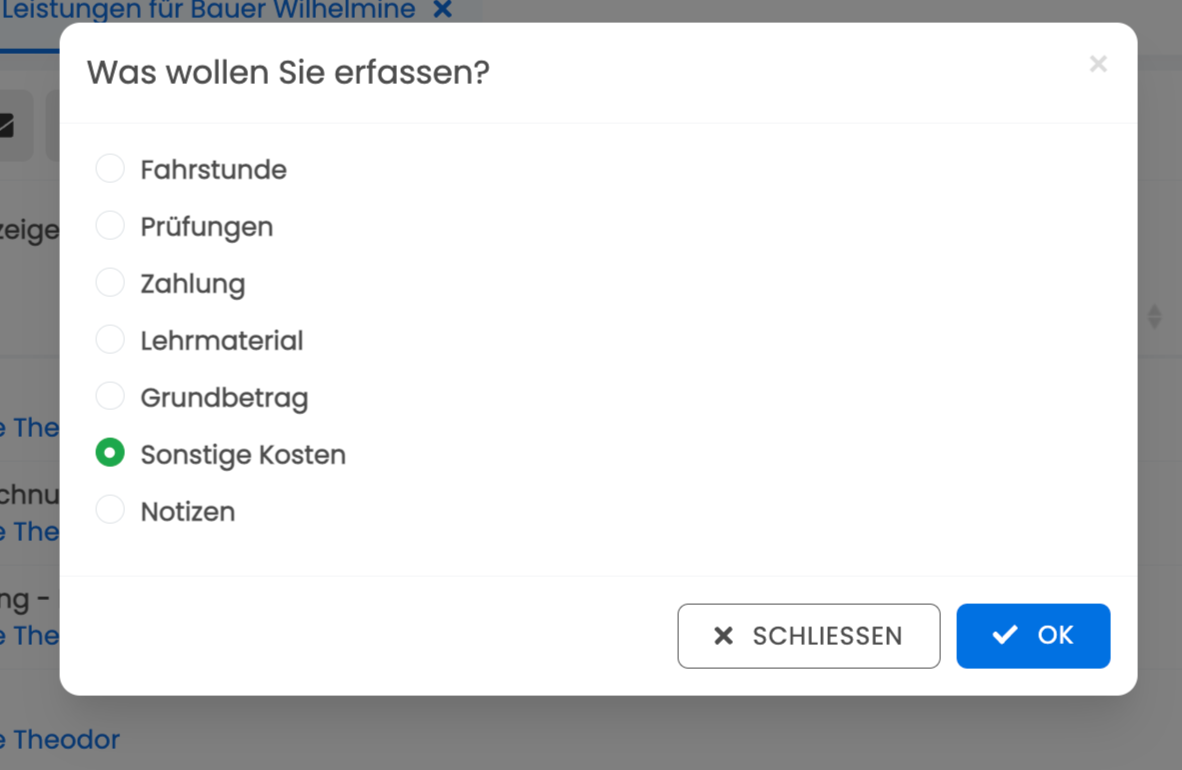Select the Fahrstunde radio option
This screenshot has width=1182, height=770.
(x=110, y=168)
